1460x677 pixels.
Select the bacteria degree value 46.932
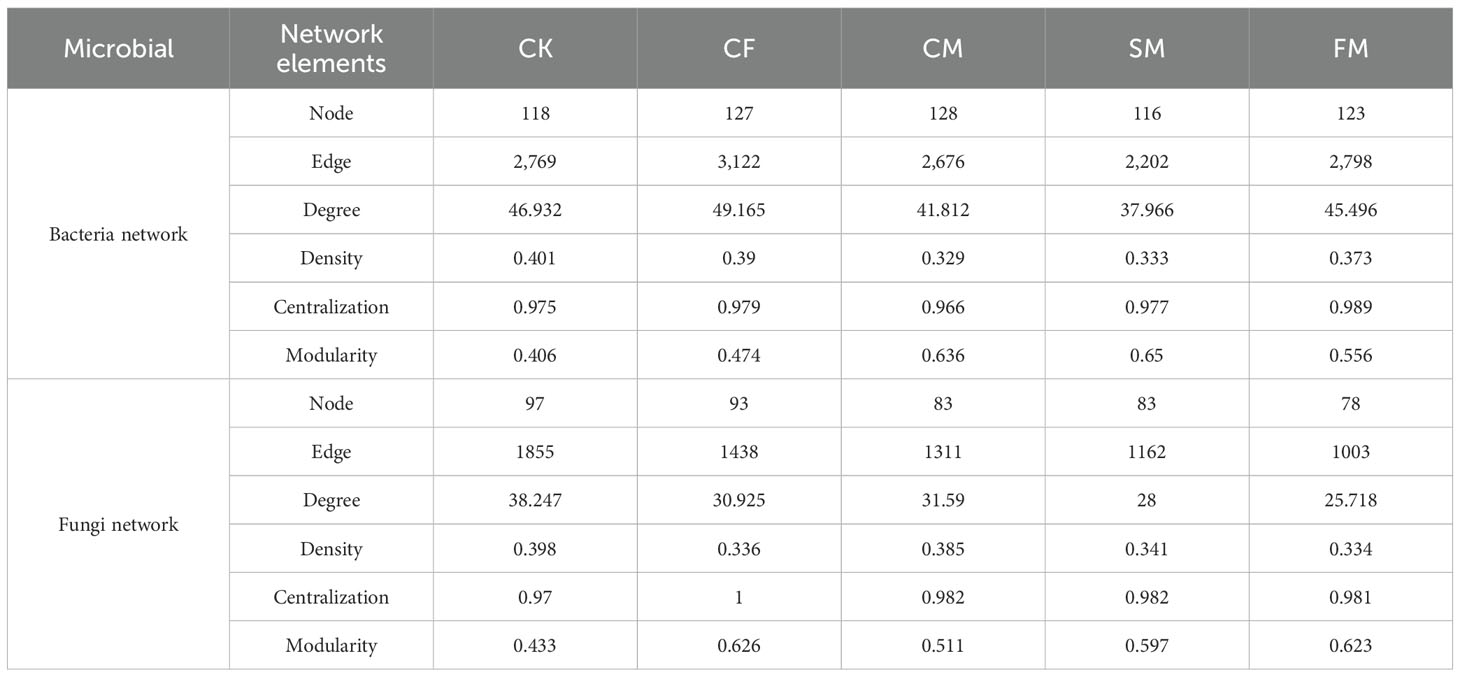tap(536, 210)
